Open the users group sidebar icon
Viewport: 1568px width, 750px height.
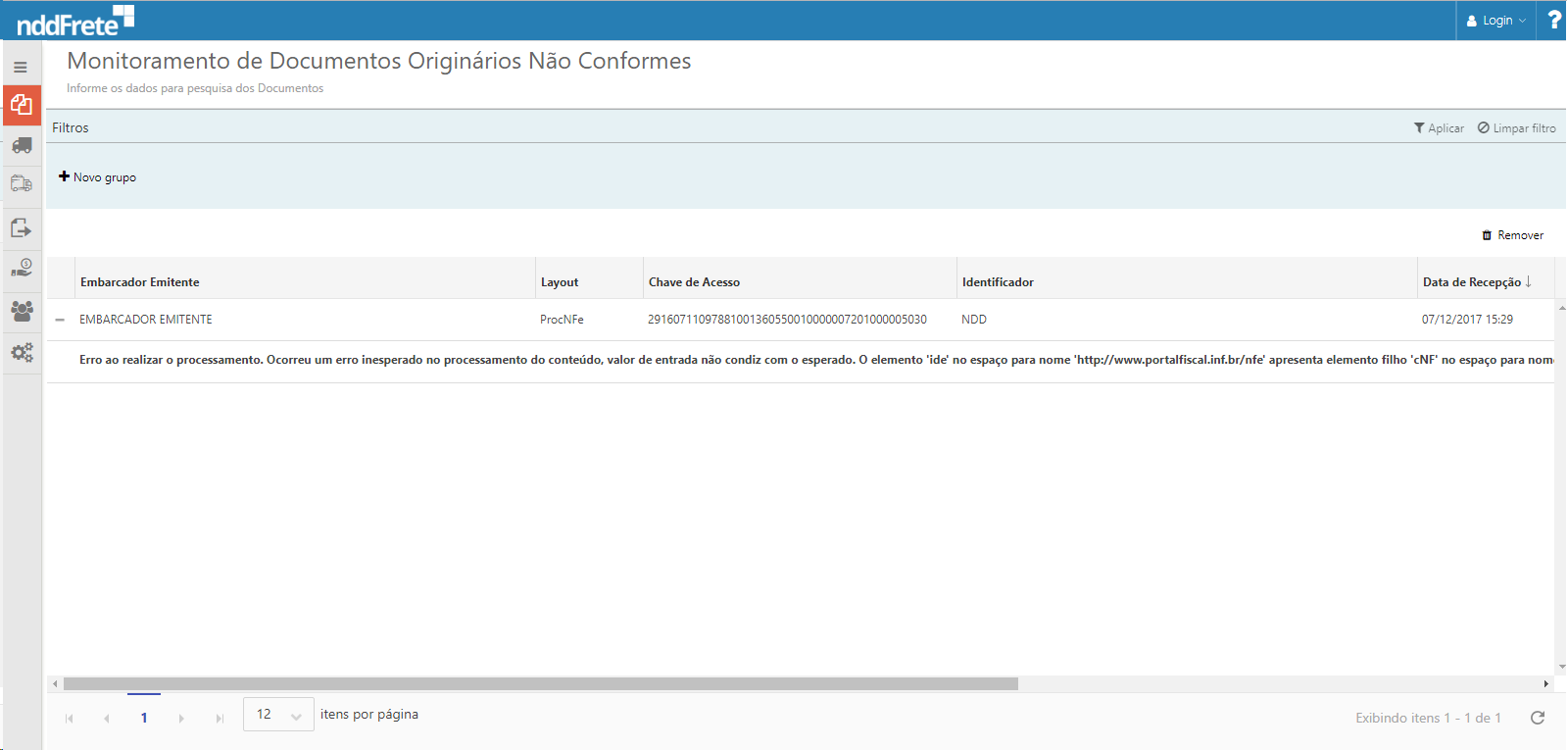coord(22,311)
